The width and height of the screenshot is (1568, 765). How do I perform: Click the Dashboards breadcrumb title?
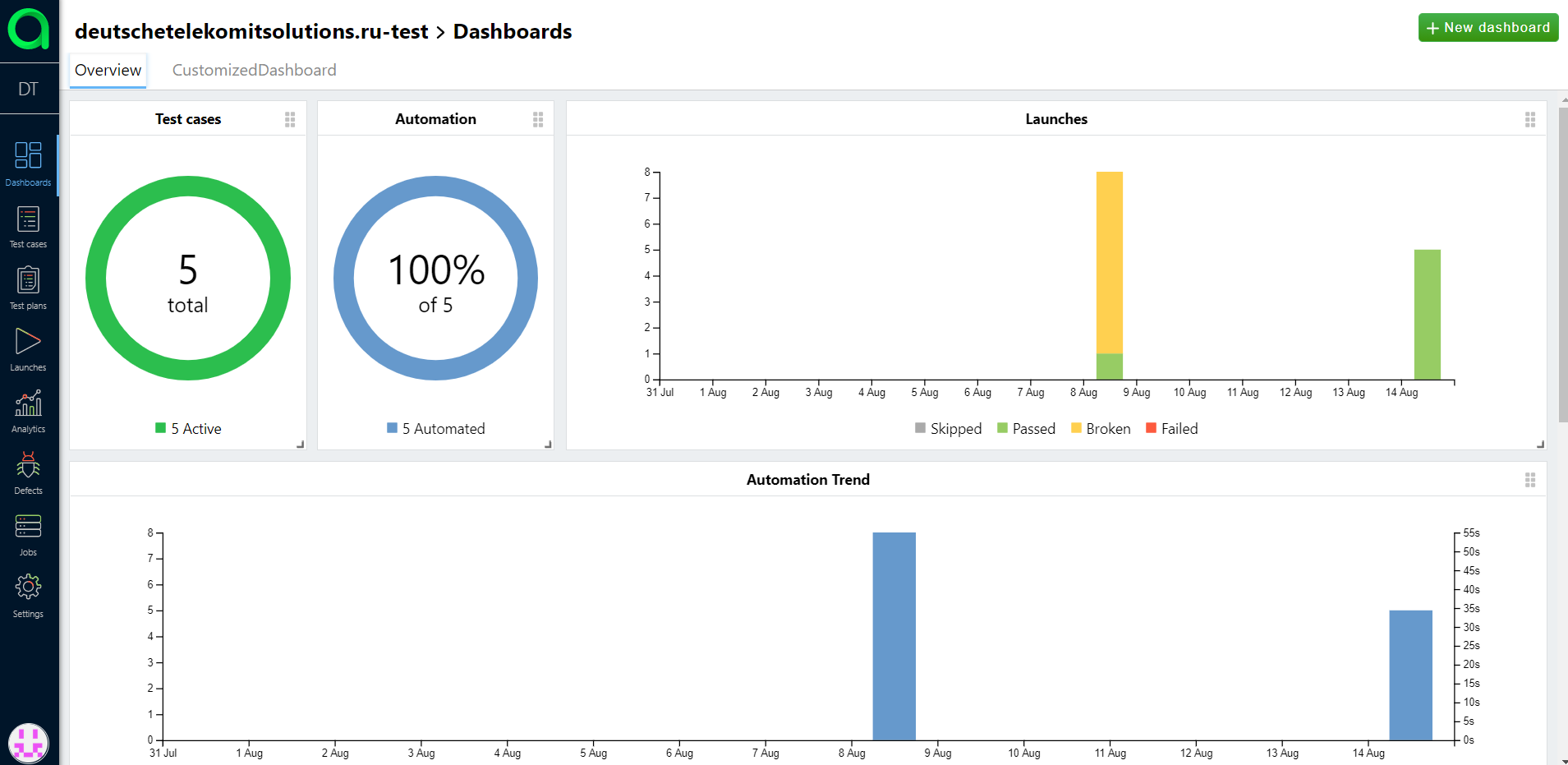click(513, 31)
